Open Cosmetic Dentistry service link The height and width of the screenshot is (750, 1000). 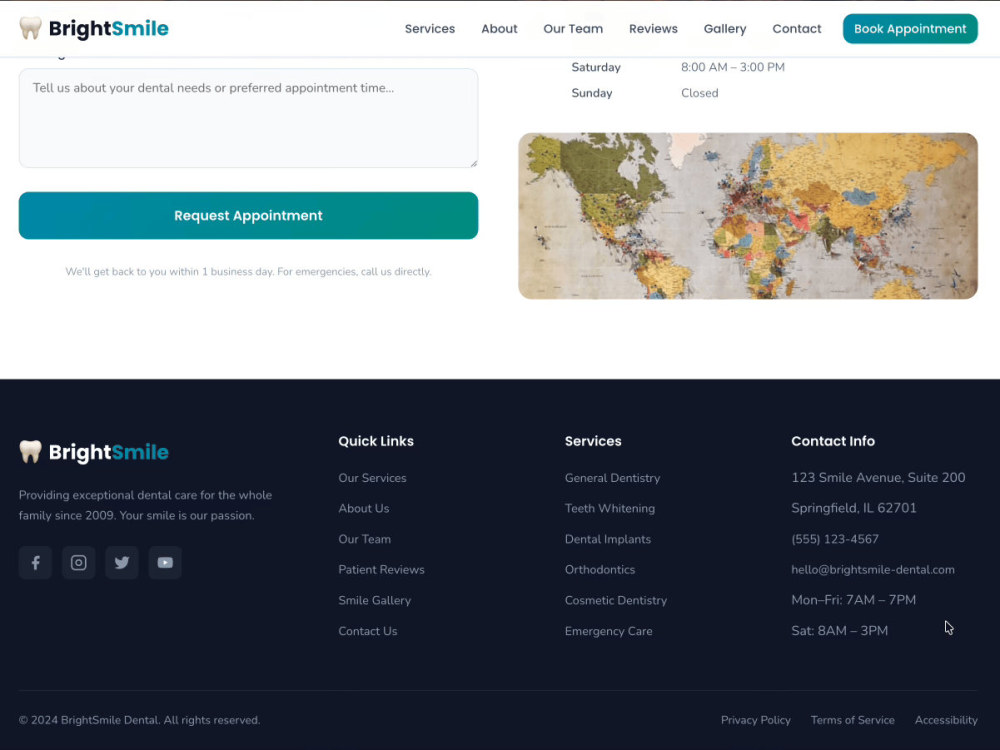coord(615,600)
